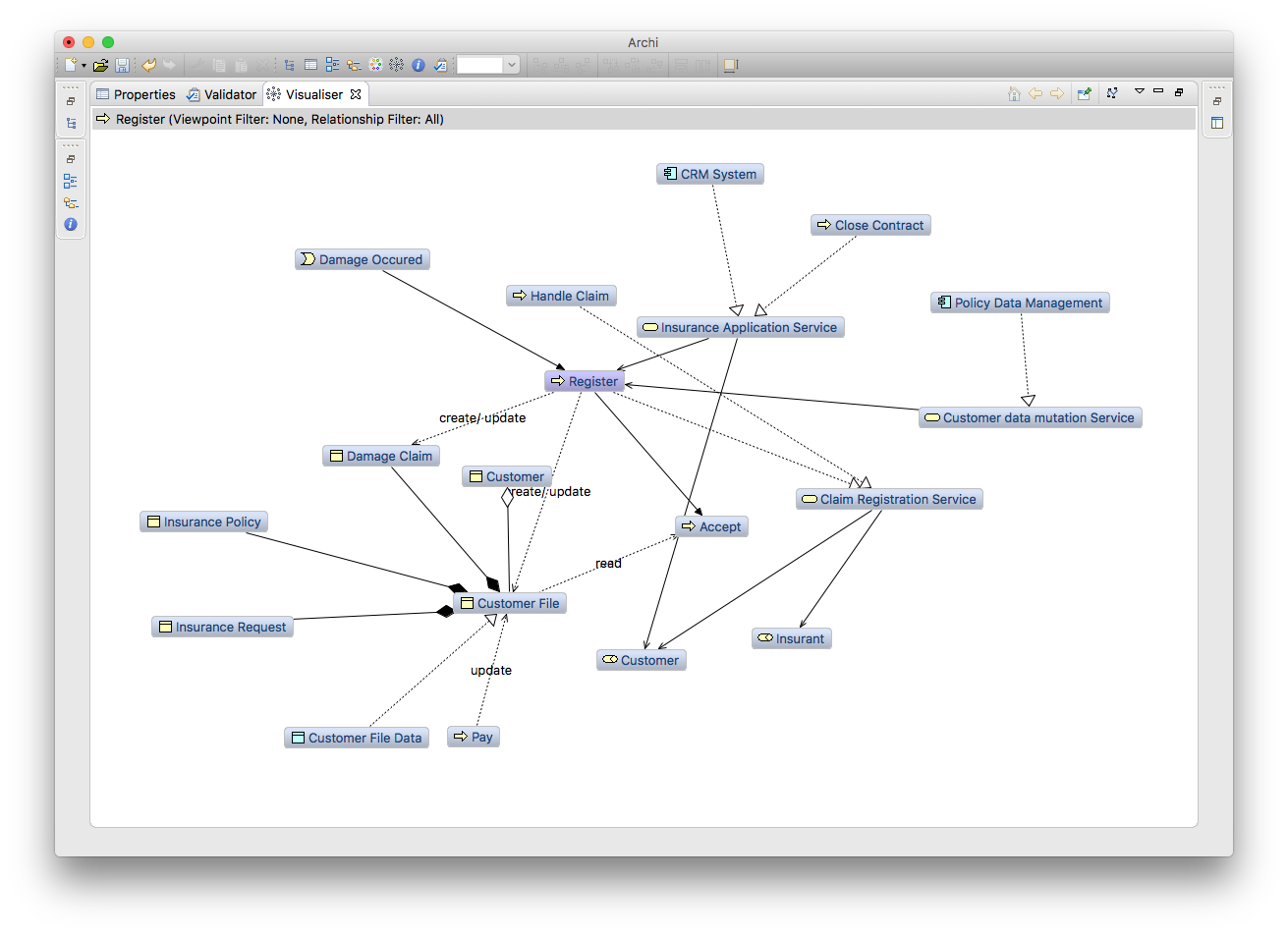The image size is (1288, 935).
Task: Click the New model toolbar icon
Action: 71,65
